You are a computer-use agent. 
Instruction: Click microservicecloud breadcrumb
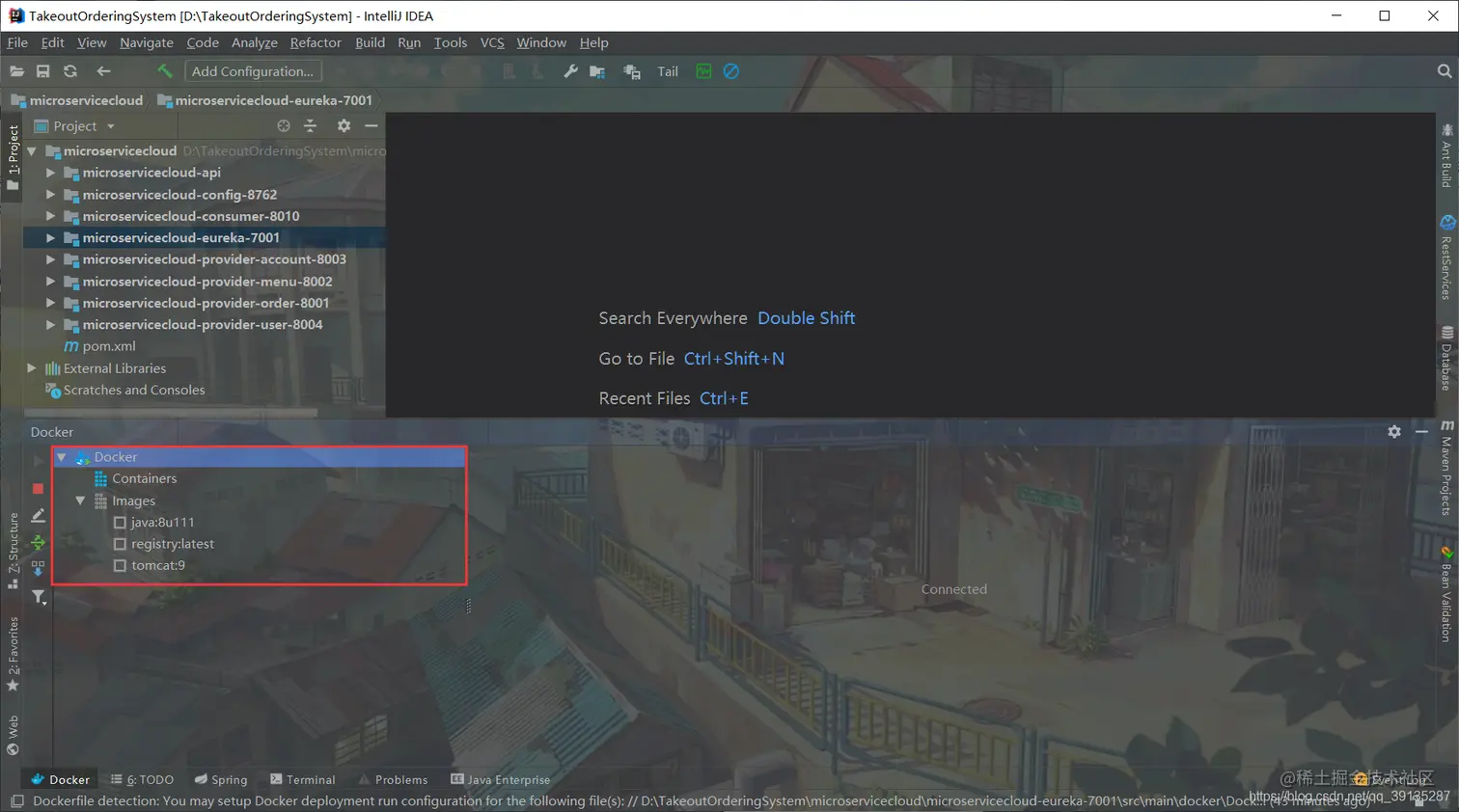tap(77, 100)
